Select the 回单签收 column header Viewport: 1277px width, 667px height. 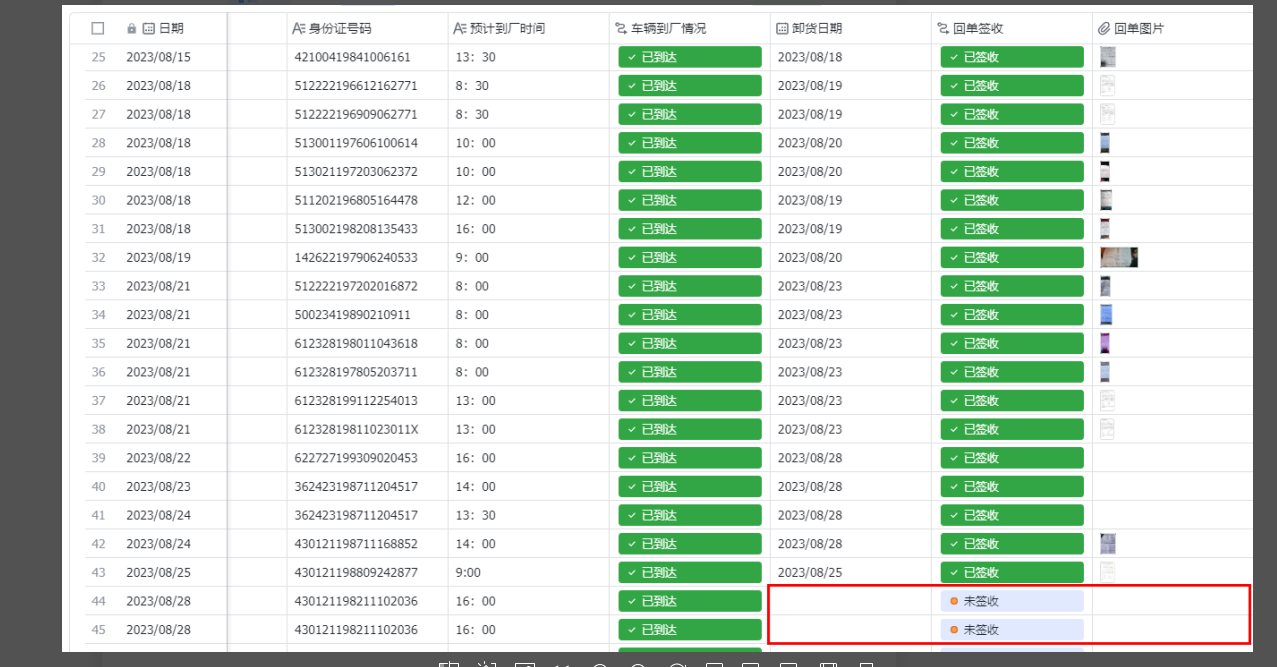point(982,29)
